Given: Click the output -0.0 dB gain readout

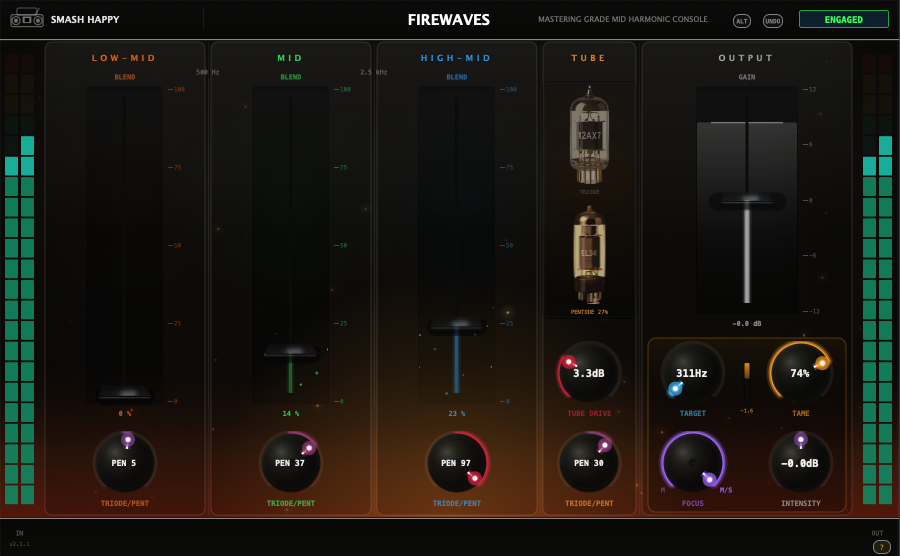Looking at the screenshot, I should (747, 324).
